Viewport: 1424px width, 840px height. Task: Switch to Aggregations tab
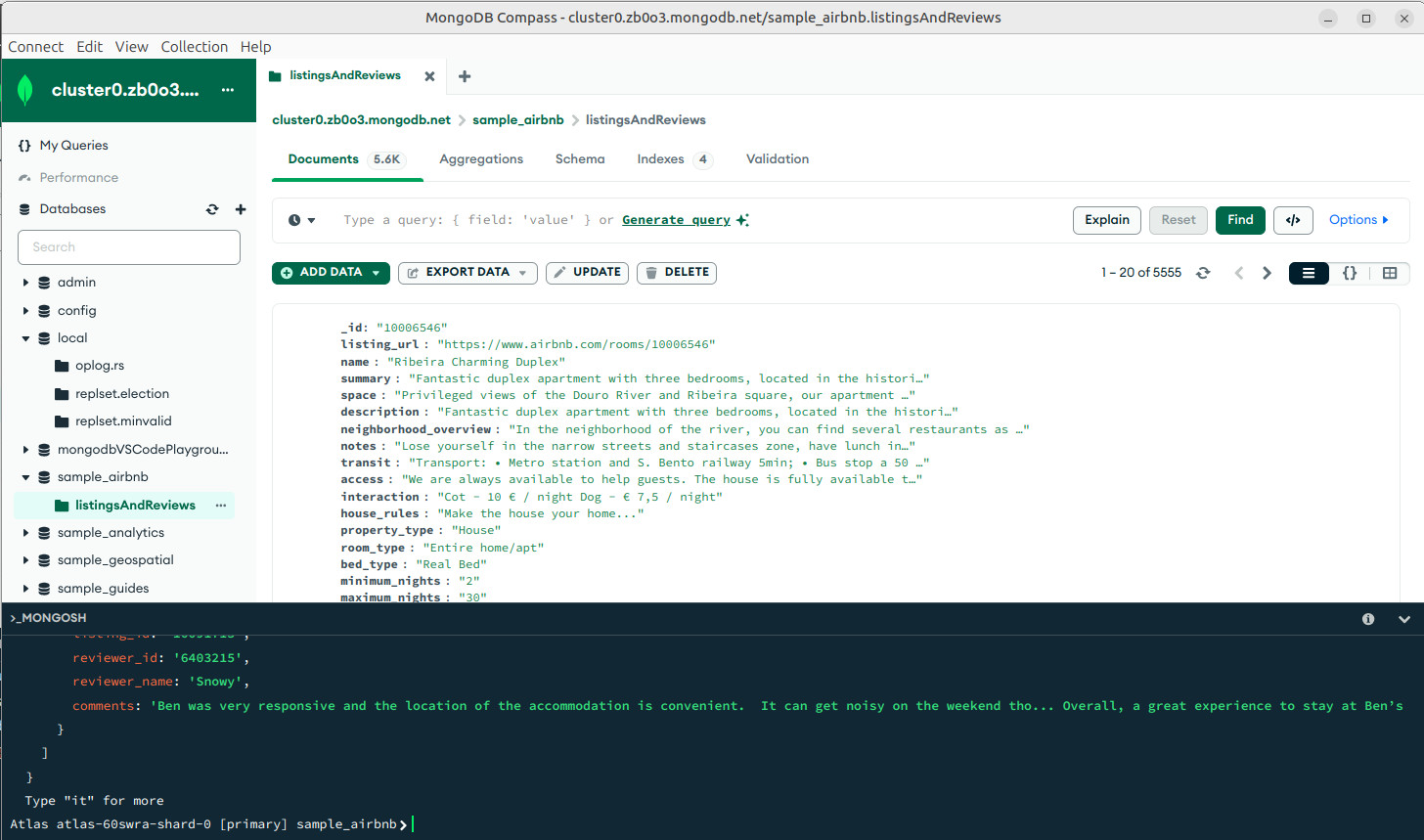481,159
